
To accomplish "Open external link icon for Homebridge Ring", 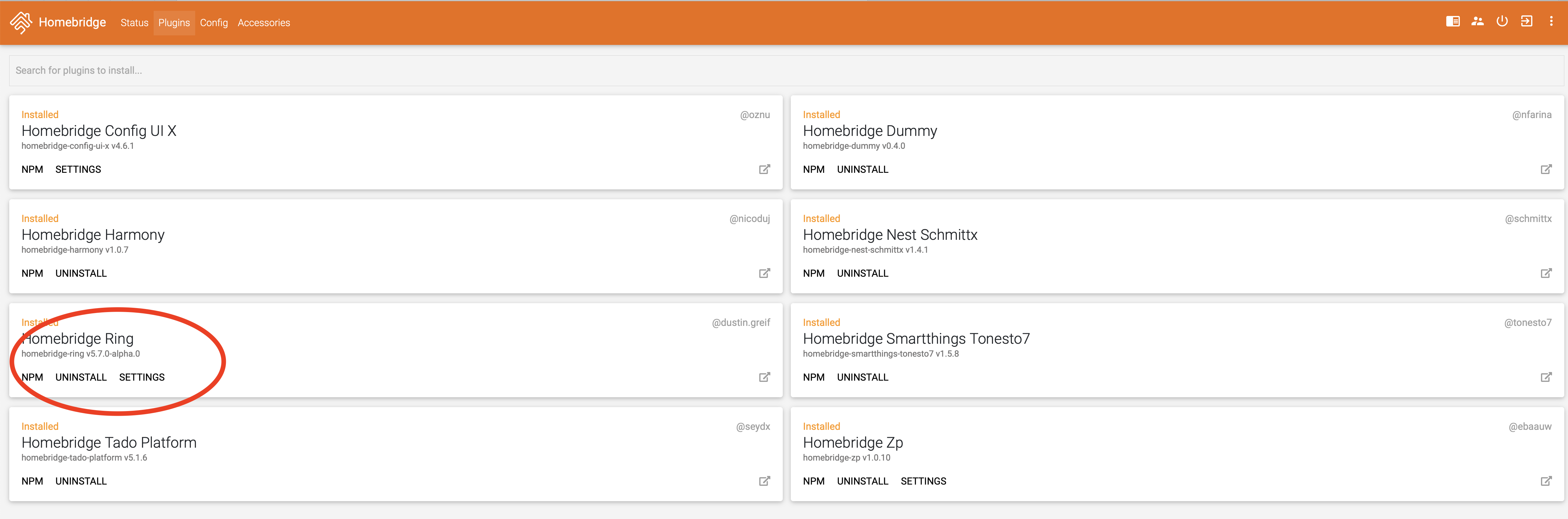I will click(765, 377).
